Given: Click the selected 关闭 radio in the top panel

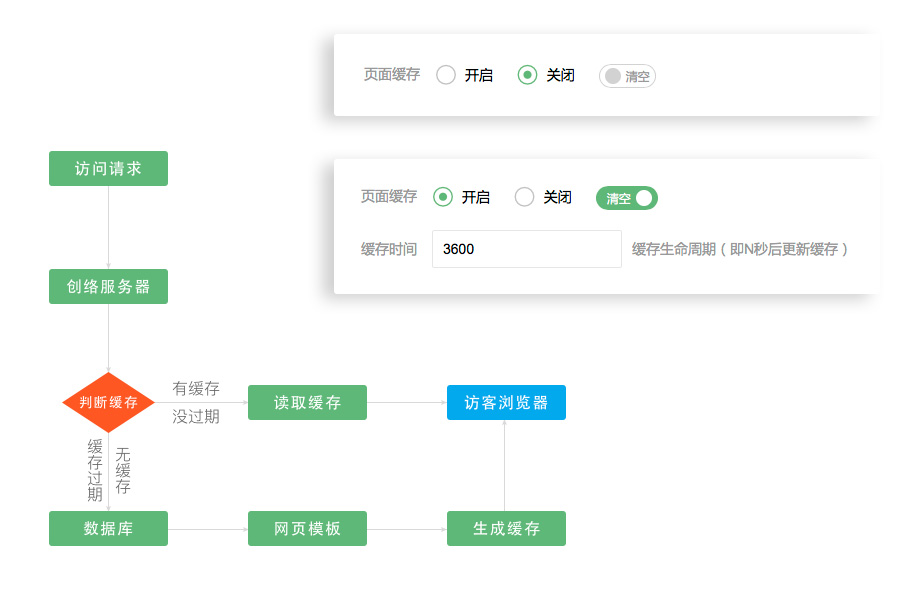Looking at the screenshot, I should (x=528, y=74).
